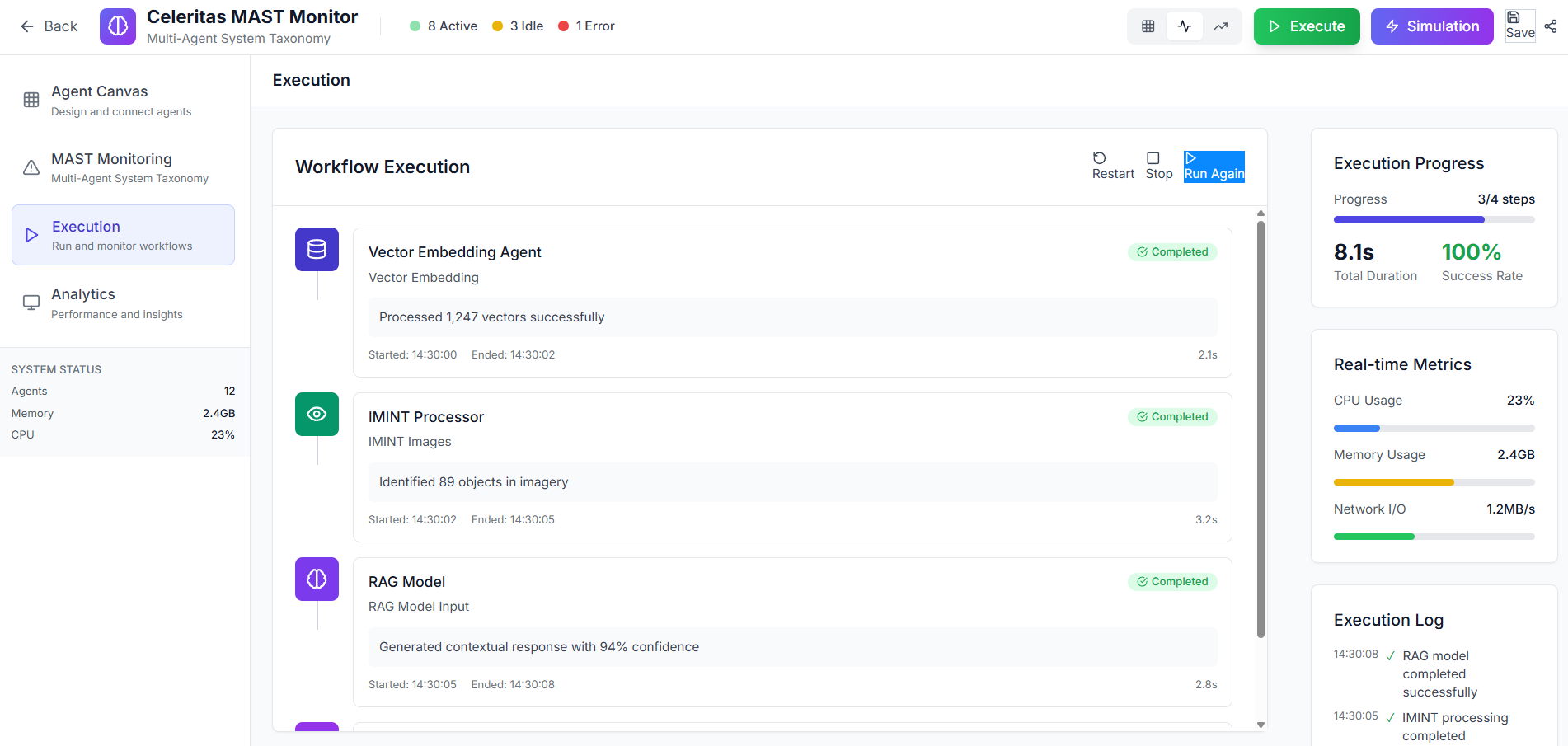Click the '8 Active' status indicator
This screenshot has width=1568, height=746.
click(444, 26)
